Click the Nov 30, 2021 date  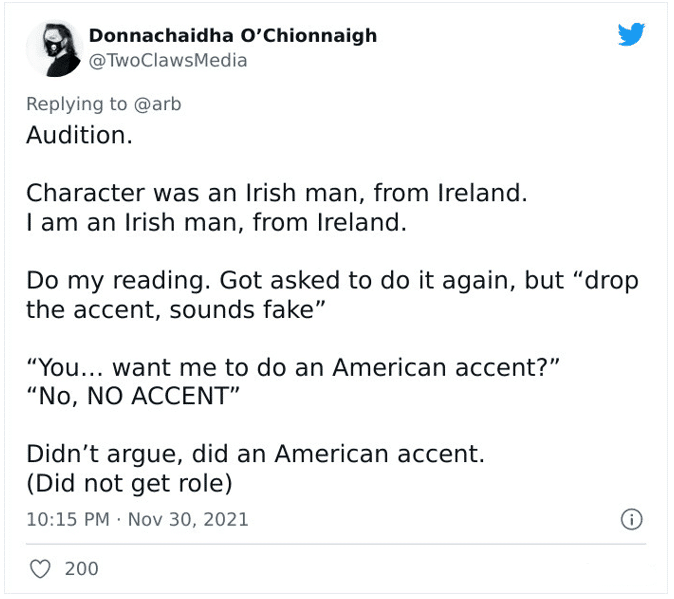pos(188,520)
